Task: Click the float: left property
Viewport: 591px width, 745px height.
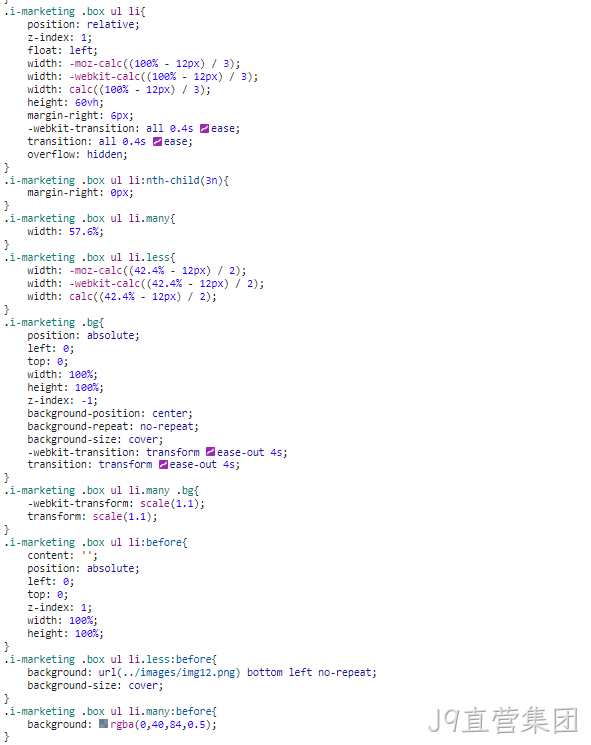Action: tap(62, 51)
